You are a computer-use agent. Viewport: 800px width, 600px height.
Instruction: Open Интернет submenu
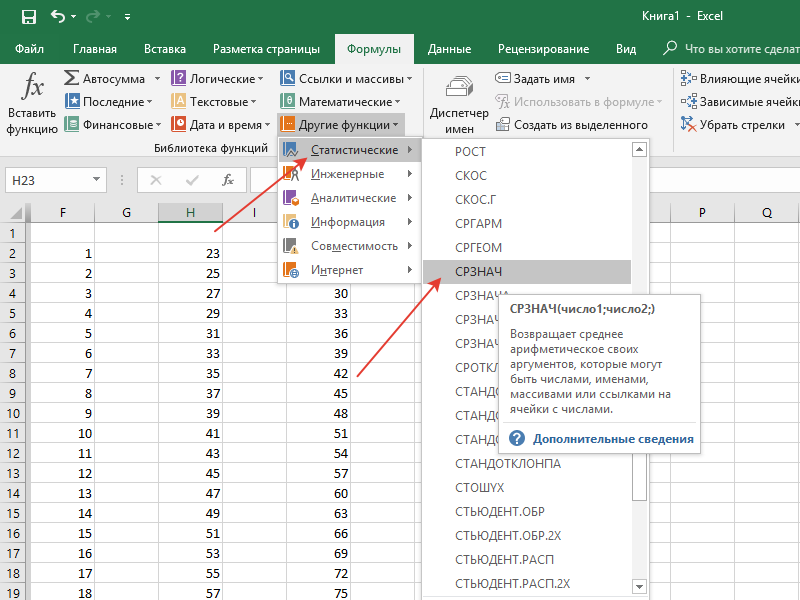pyautogui.click(x=349, y=270)
